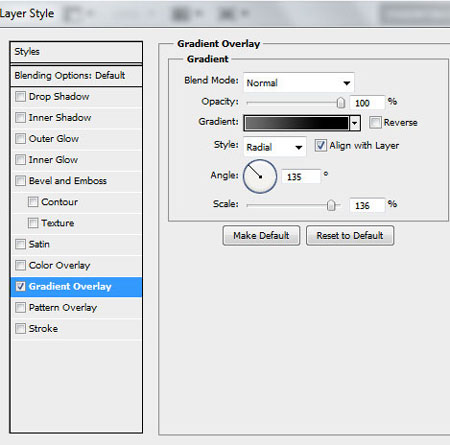Click the Make Default button

pyautogui.click(x=261, y=236)
